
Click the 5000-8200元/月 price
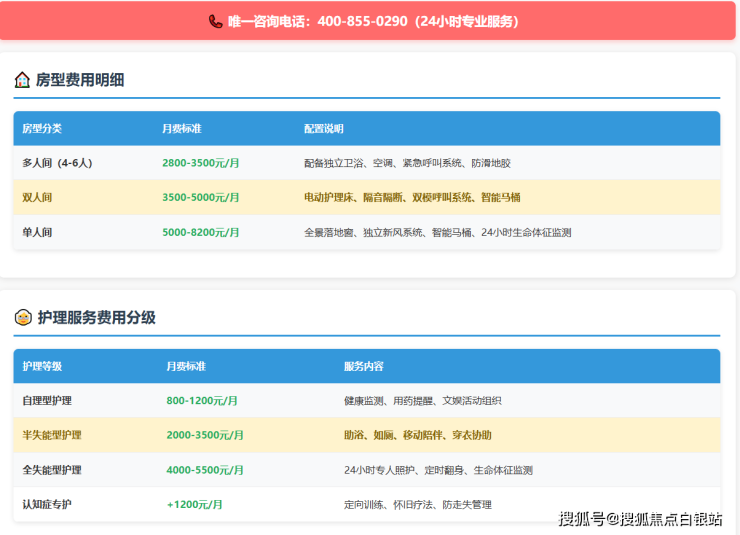[201, 232]
